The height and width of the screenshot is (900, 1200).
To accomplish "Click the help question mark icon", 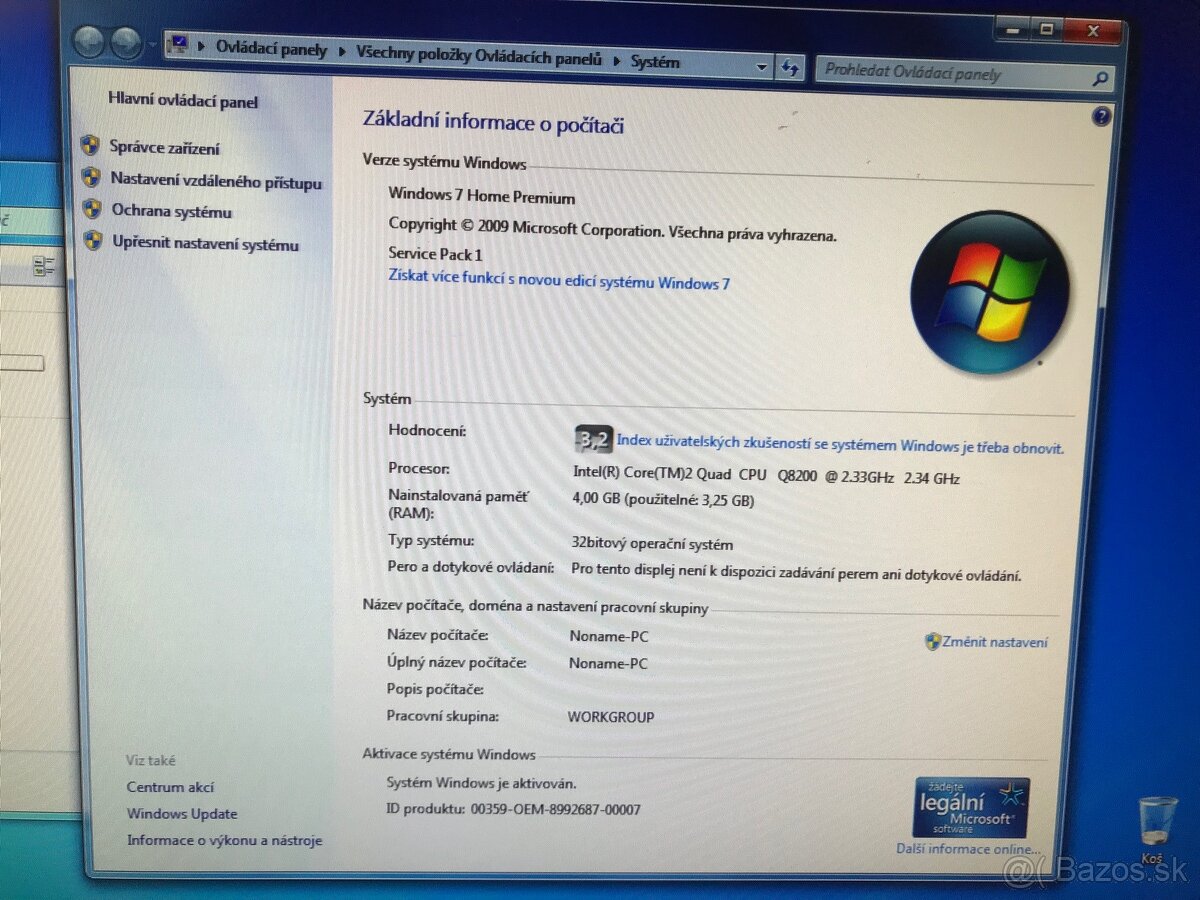I will tap(1101, 117).
